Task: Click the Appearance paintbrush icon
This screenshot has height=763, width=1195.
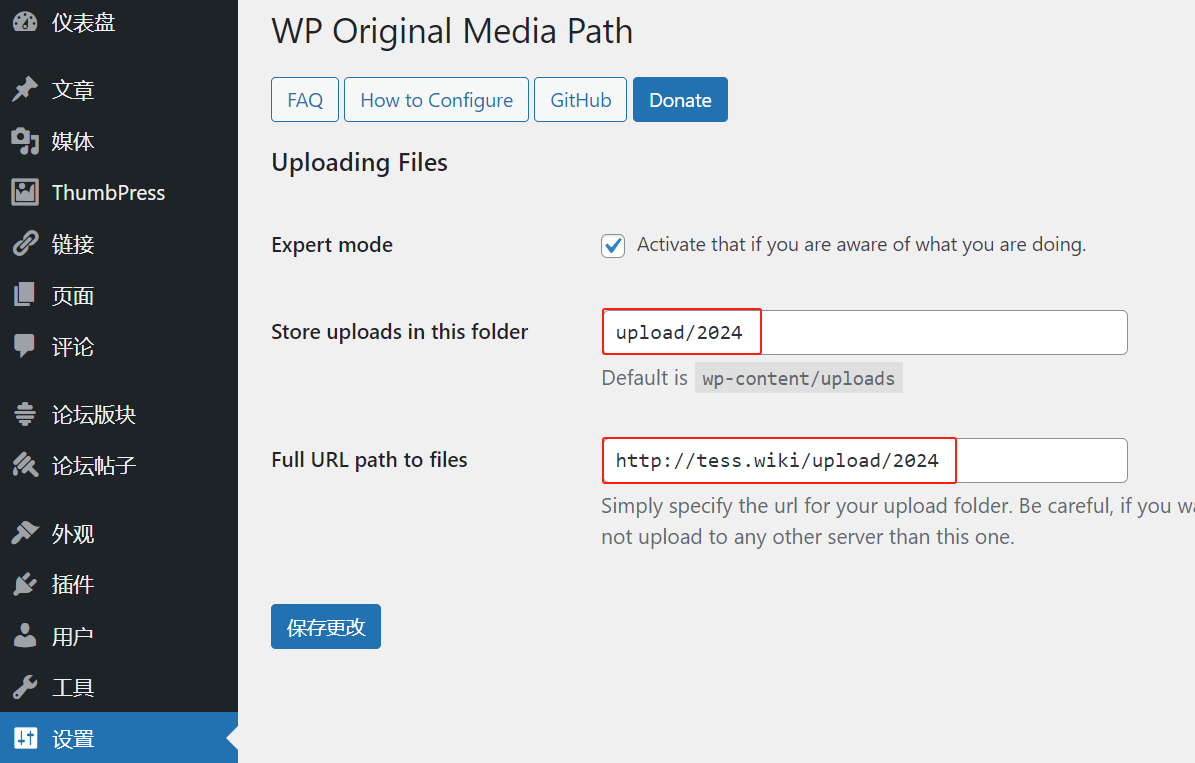Action: point(25,533)
